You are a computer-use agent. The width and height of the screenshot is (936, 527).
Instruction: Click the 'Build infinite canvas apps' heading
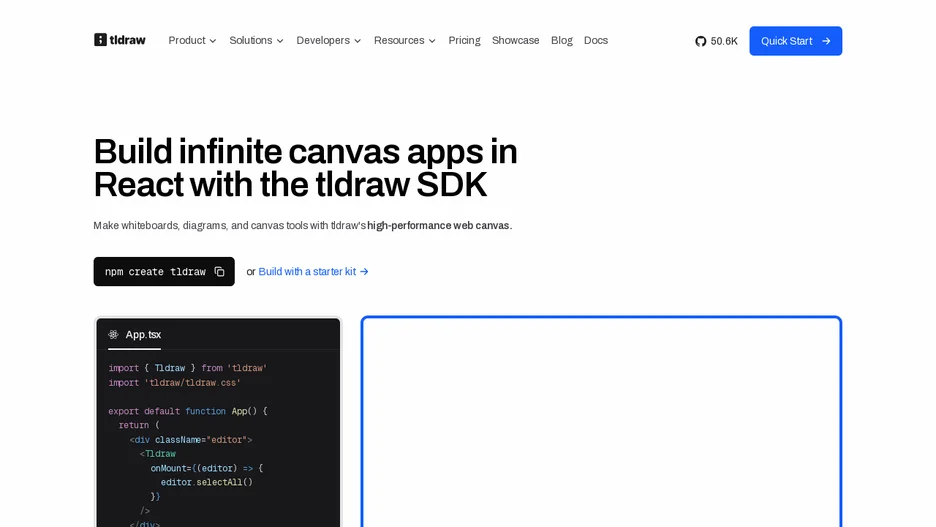(x=305, y=168)
